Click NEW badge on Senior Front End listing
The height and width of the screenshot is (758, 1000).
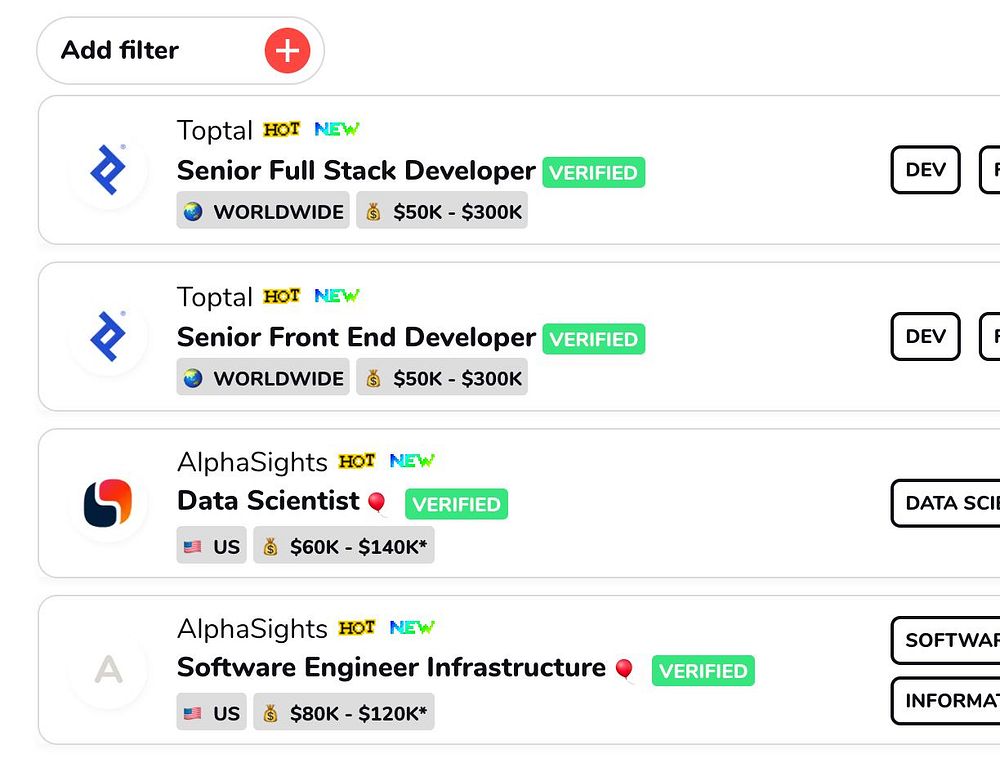click(337, 296)
